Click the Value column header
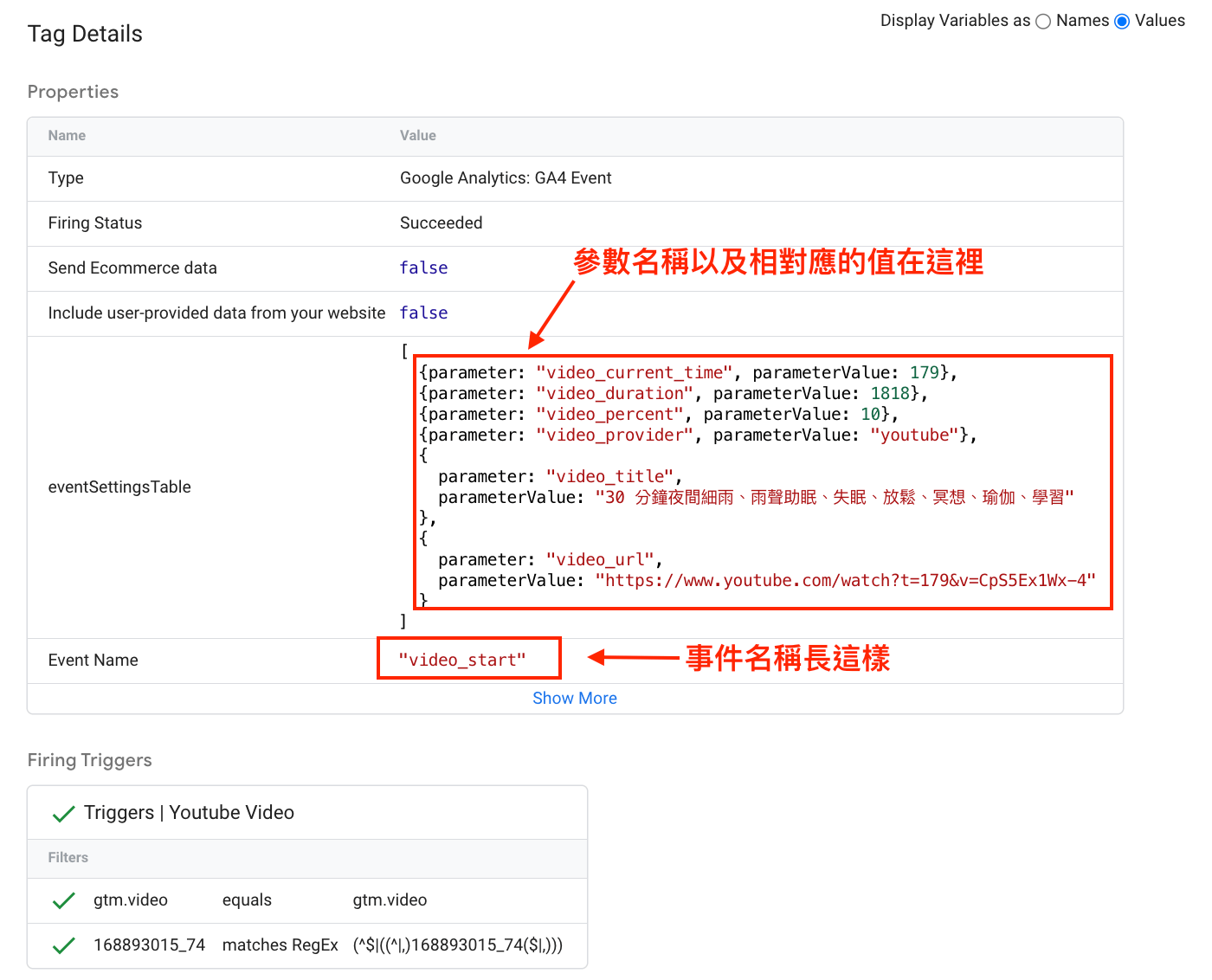This screenshot has width=1212, height=980. tap(418, 136)
